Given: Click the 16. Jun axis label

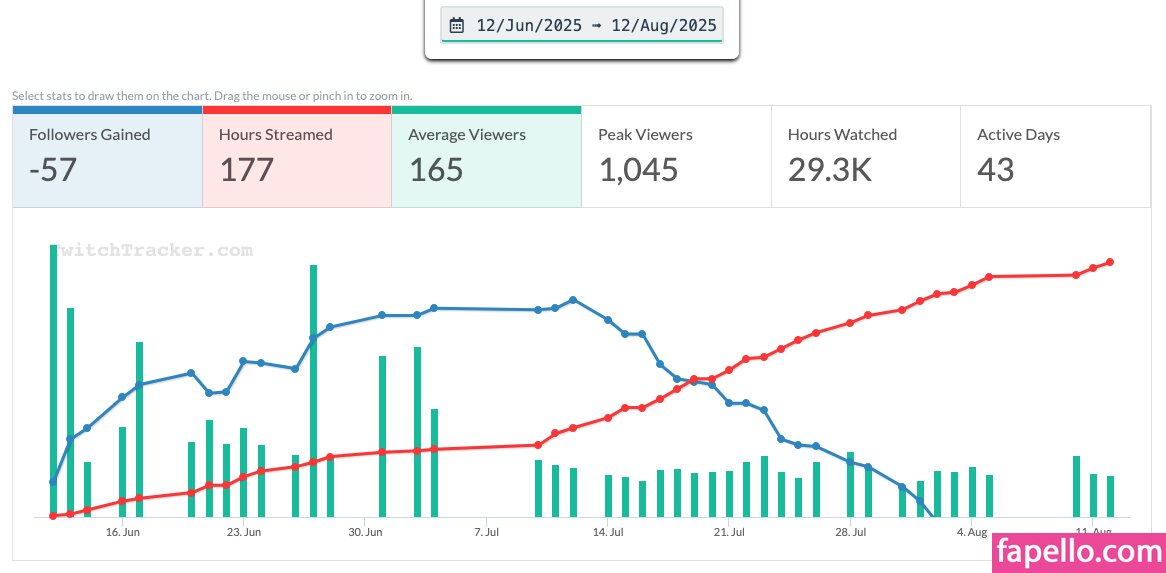Looking at the screenshot, I should point(123,533).
